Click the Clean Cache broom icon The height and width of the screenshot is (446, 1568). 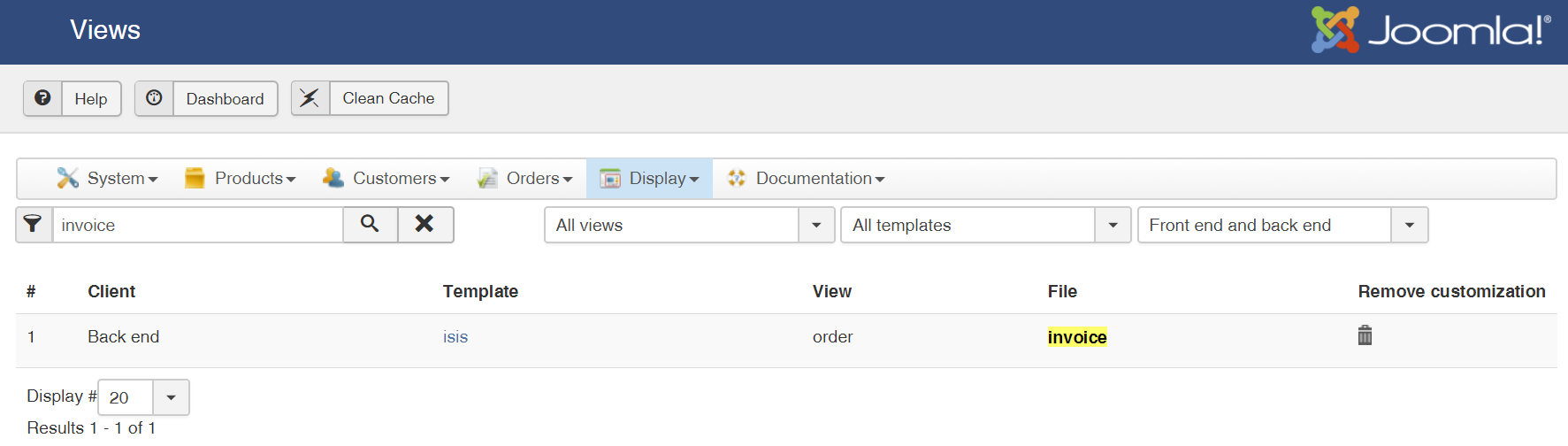tap(310, 98)
